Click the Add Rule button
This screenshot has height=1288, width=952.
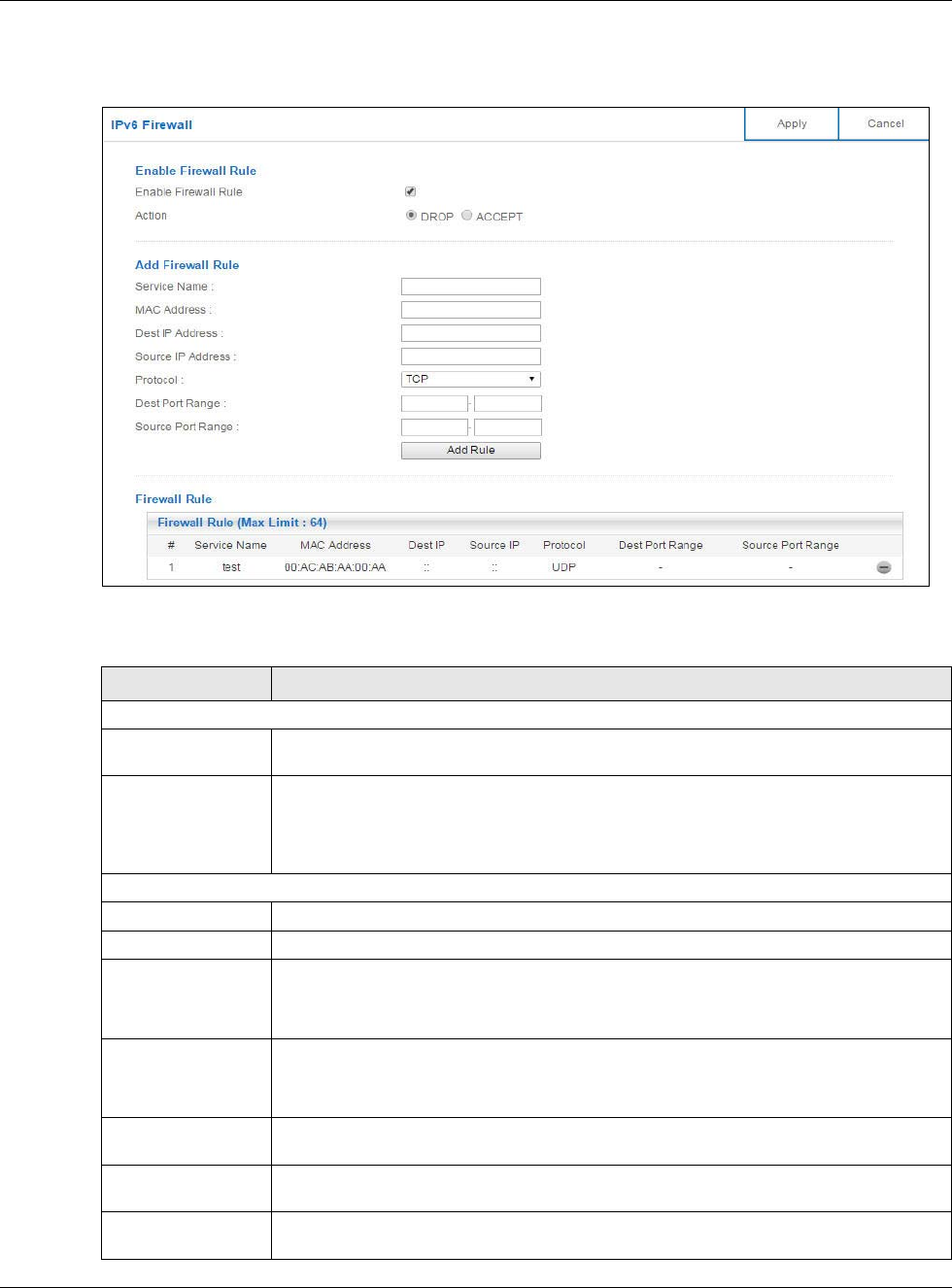coord(471,451)
